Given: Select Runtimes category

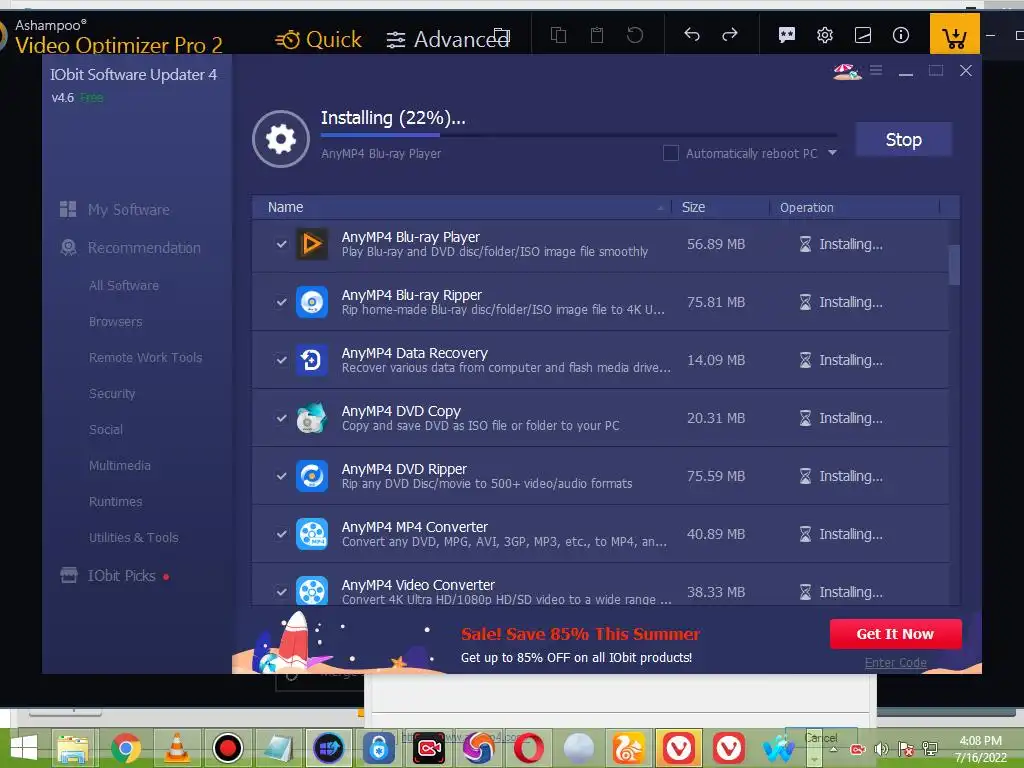Looking at the screenshot, I should coord(116,501).
